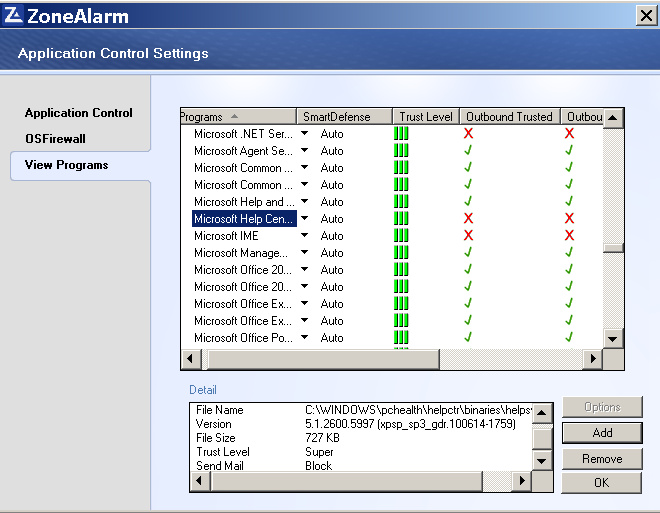This screenshot has height=513, width=660.
Task: Open SmartDefense dropdown for Microsoft Manage...
Action: tap(304, 252)
